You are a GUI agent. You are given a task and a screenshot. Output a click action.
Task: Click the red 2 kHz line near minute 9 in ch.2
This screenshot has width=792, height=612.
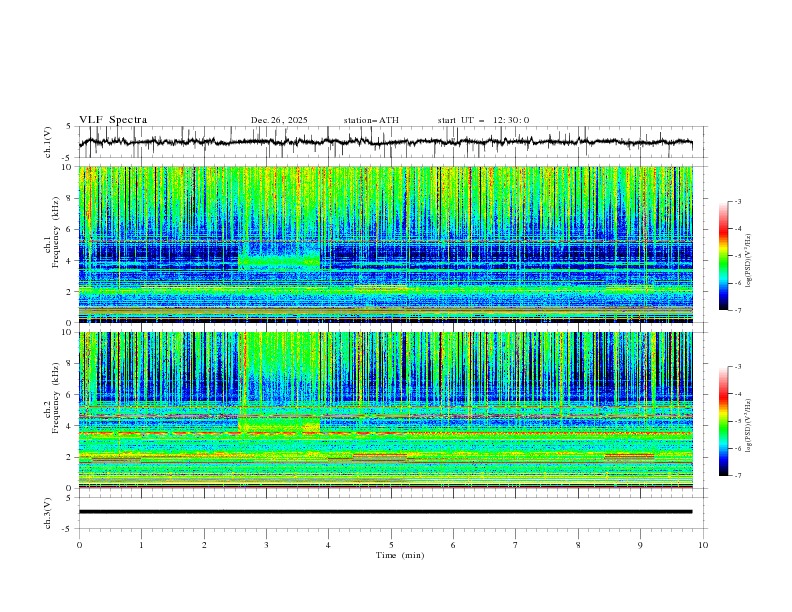pos(629,456)
